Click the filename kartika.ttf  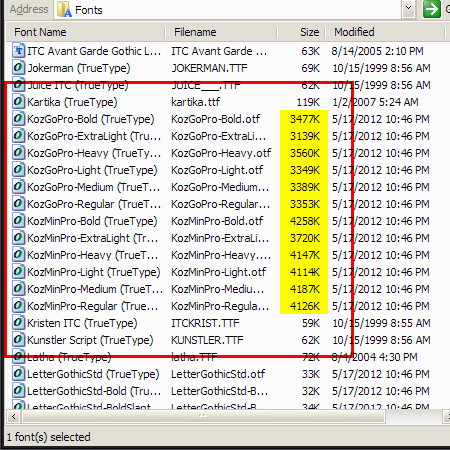pyautogui.click(x=196, y=102)
